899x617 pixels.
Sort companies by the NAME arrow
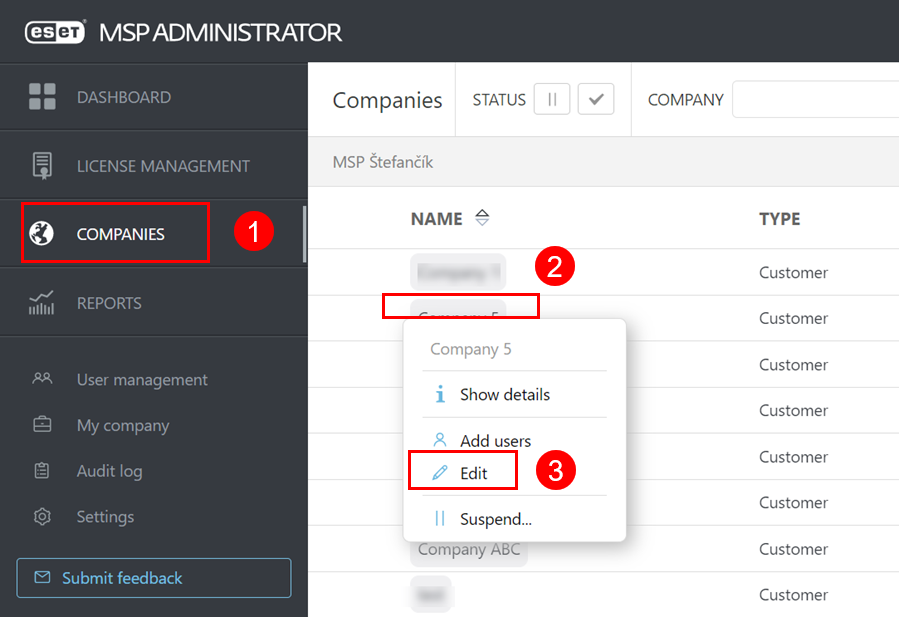click(x=482, y=218)
